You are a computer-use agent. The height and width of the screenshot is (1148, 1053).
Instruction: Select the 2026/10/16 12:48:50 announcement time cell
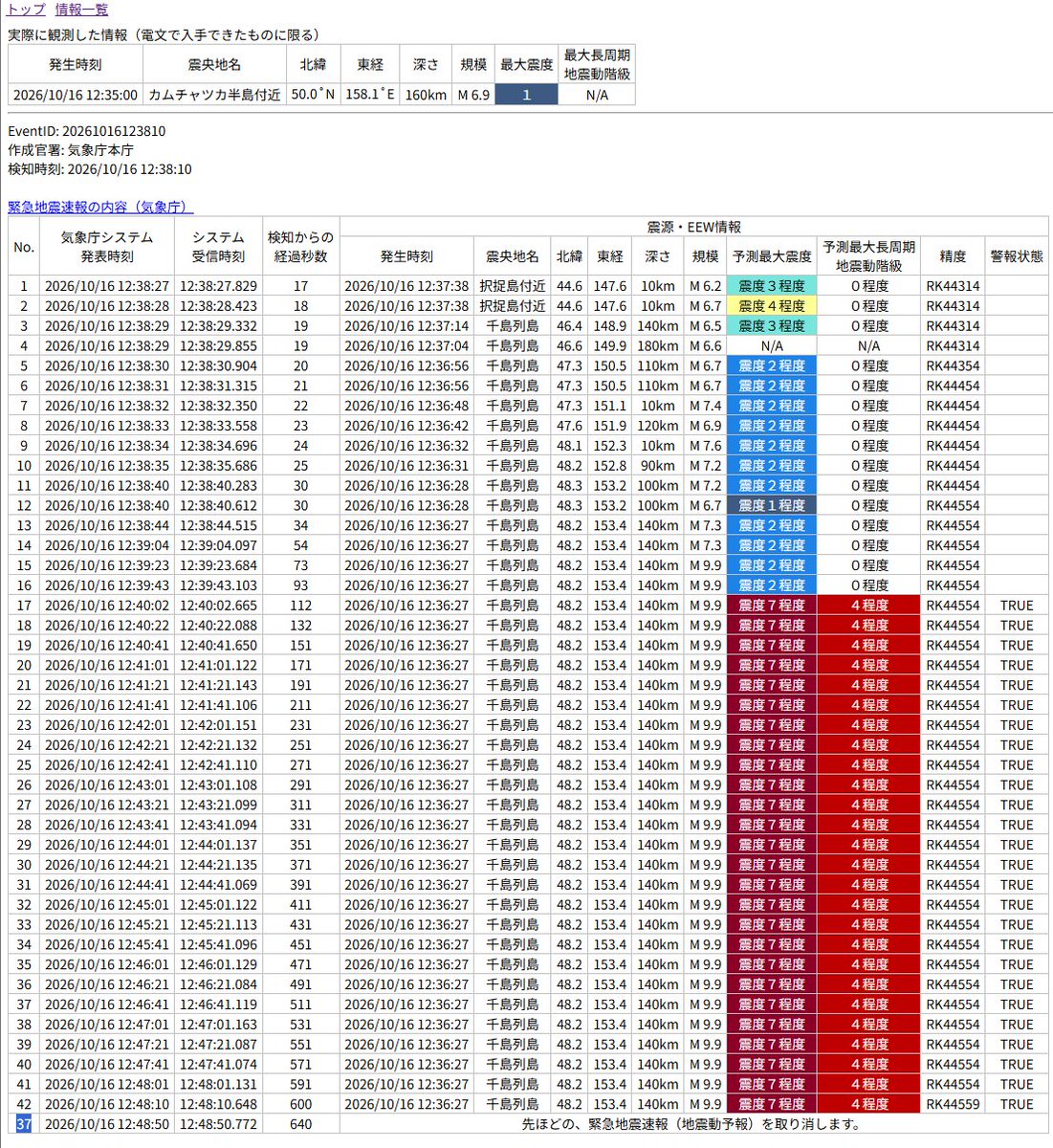(x=107, y=1124)
